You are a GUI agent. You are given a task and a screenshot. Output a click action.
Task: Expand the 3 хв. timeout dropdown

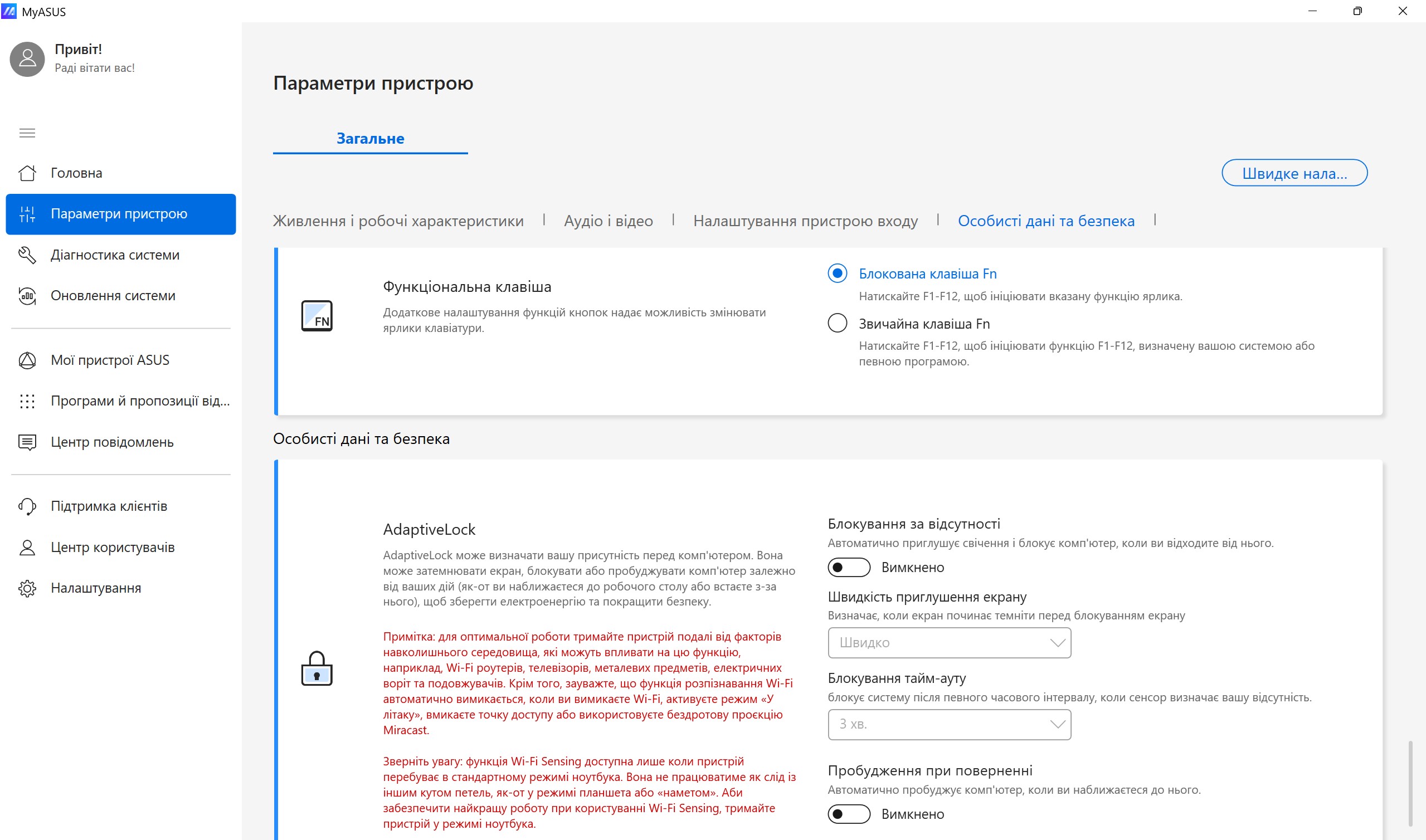point(950,724)
